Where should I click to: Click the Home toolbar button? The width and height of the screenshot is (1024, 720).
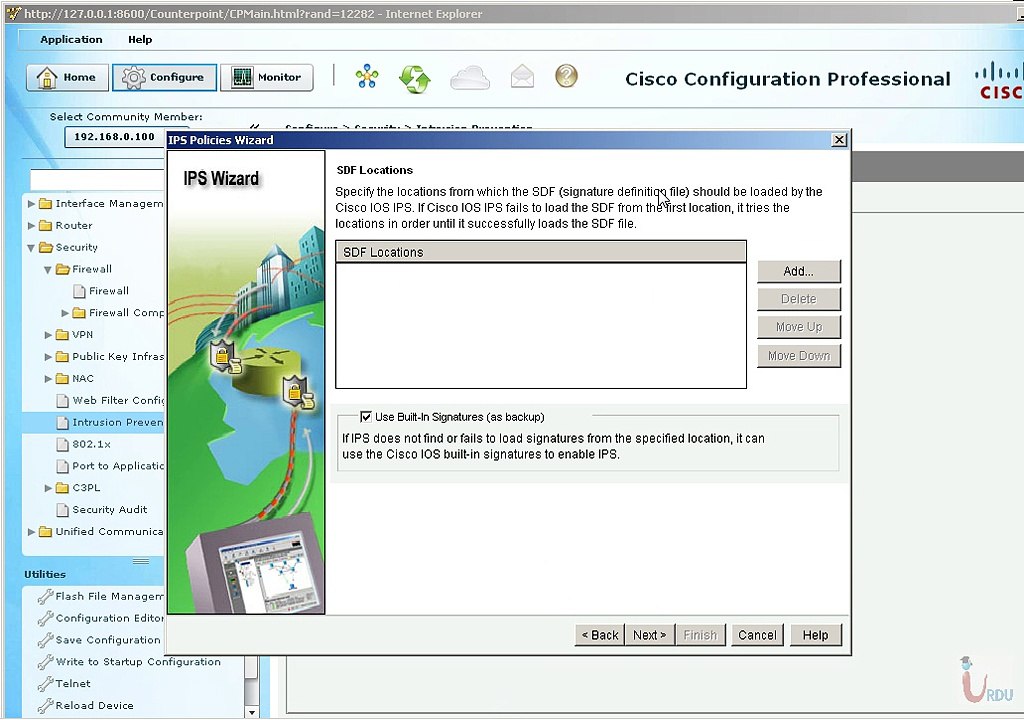coord(67,77)
